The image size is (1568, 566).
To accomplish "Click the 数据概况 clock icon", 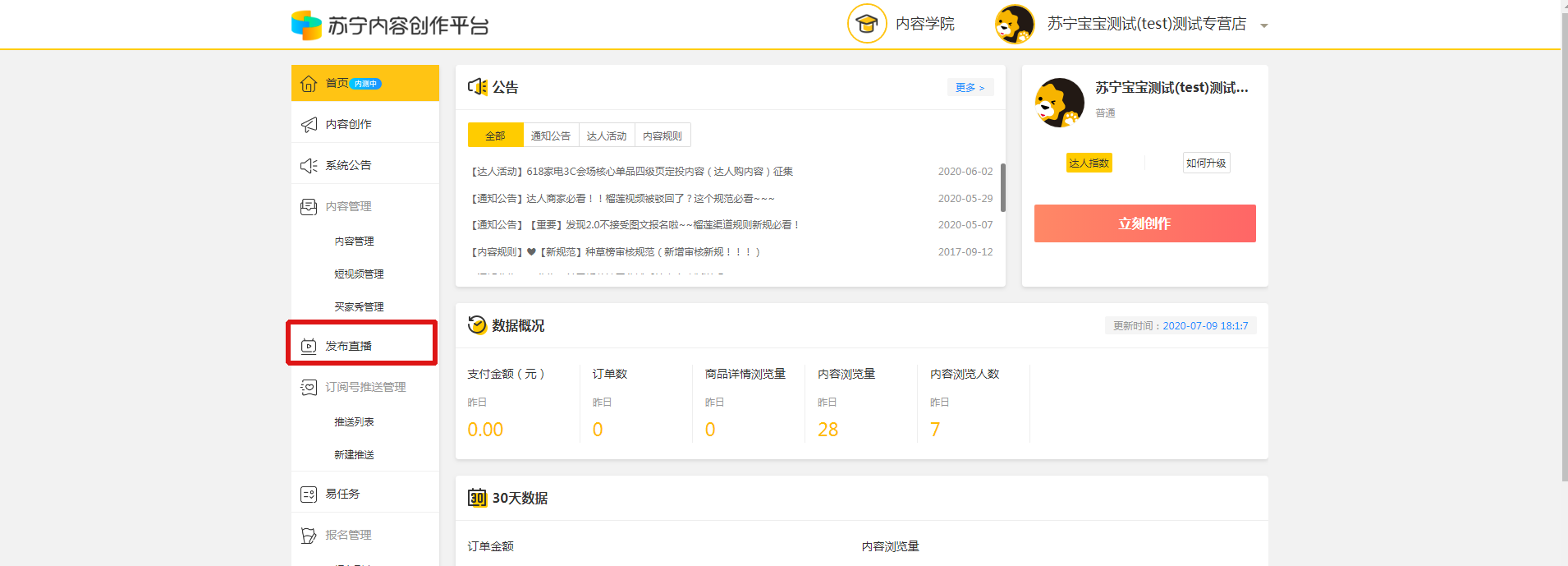I will coord(477,325).
